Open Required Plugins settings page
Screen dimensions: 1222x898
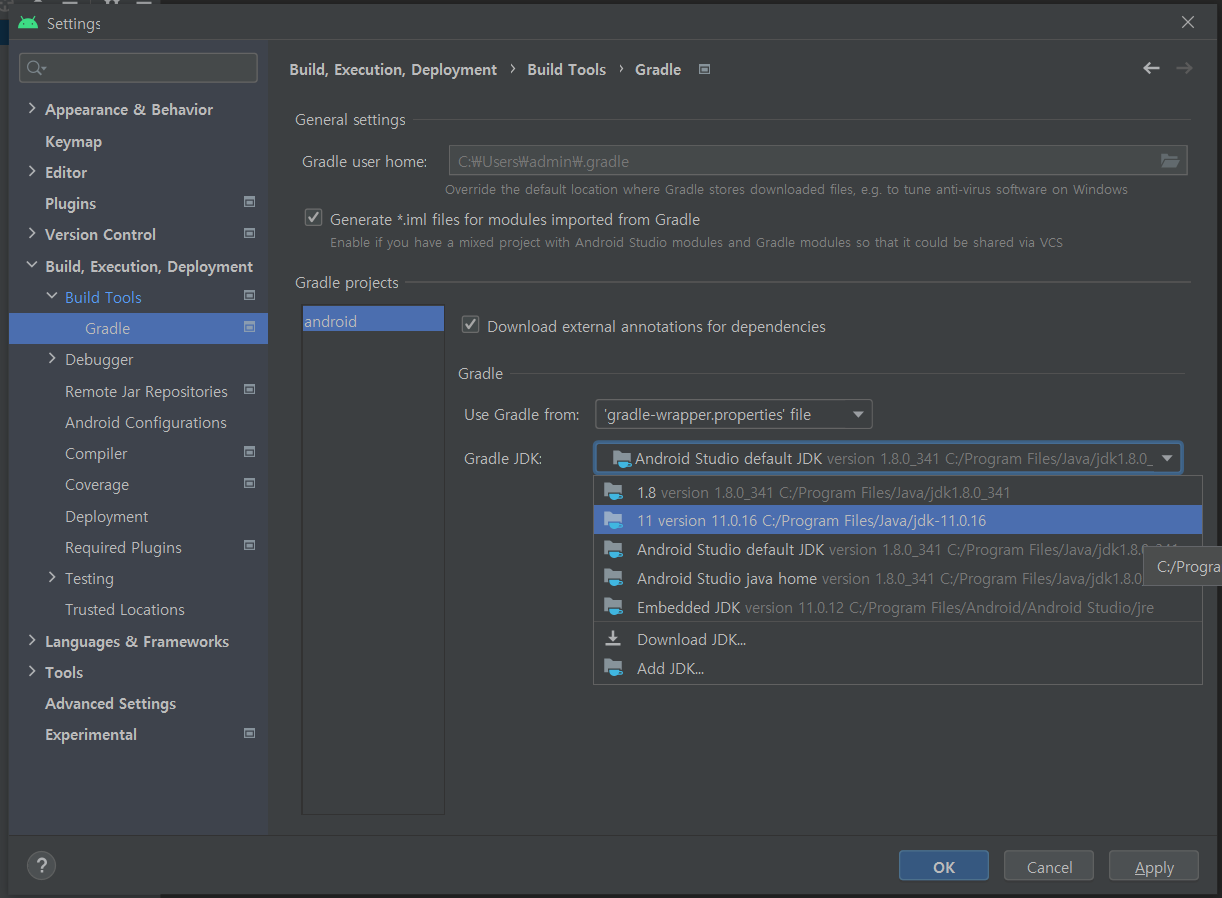tap(123, 547)
